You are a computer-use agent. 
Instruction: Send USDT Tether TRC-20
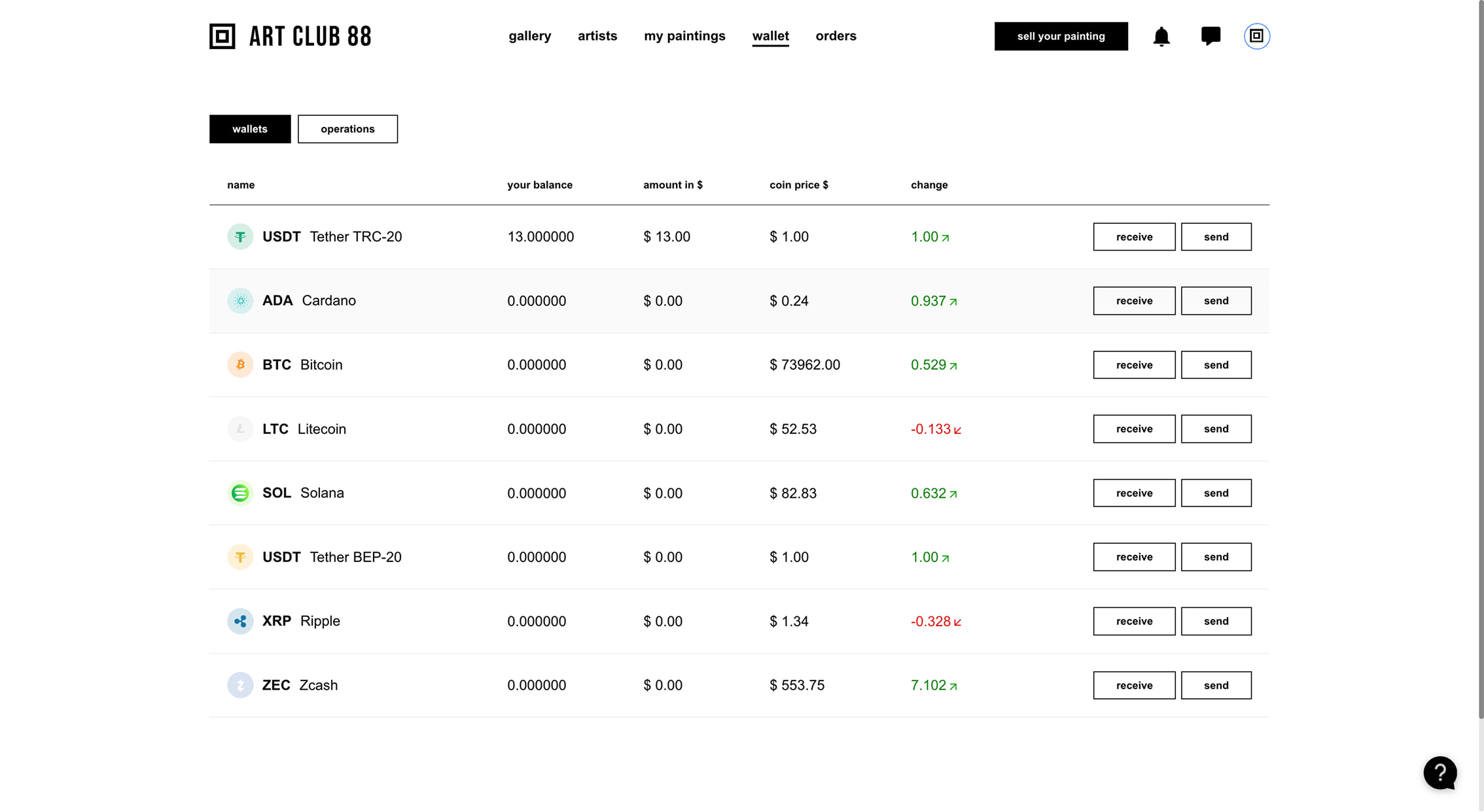[x=1216, y=237]
